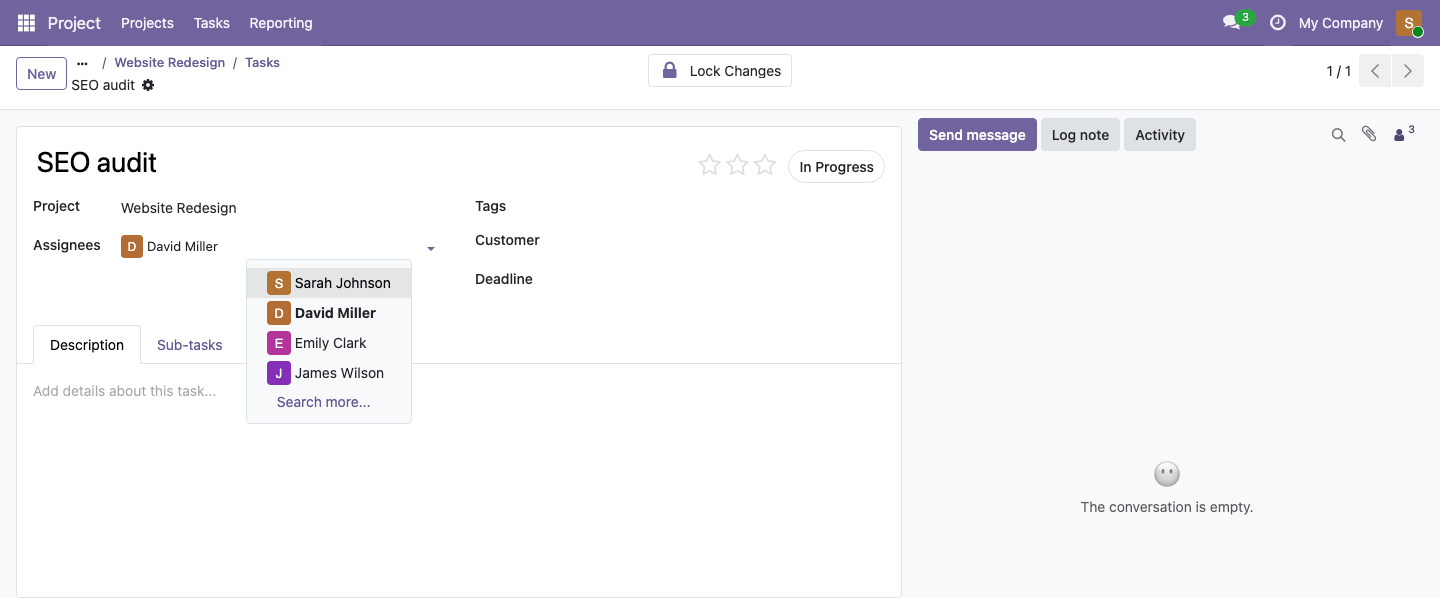Click Send message button

(x=977, y=135)
